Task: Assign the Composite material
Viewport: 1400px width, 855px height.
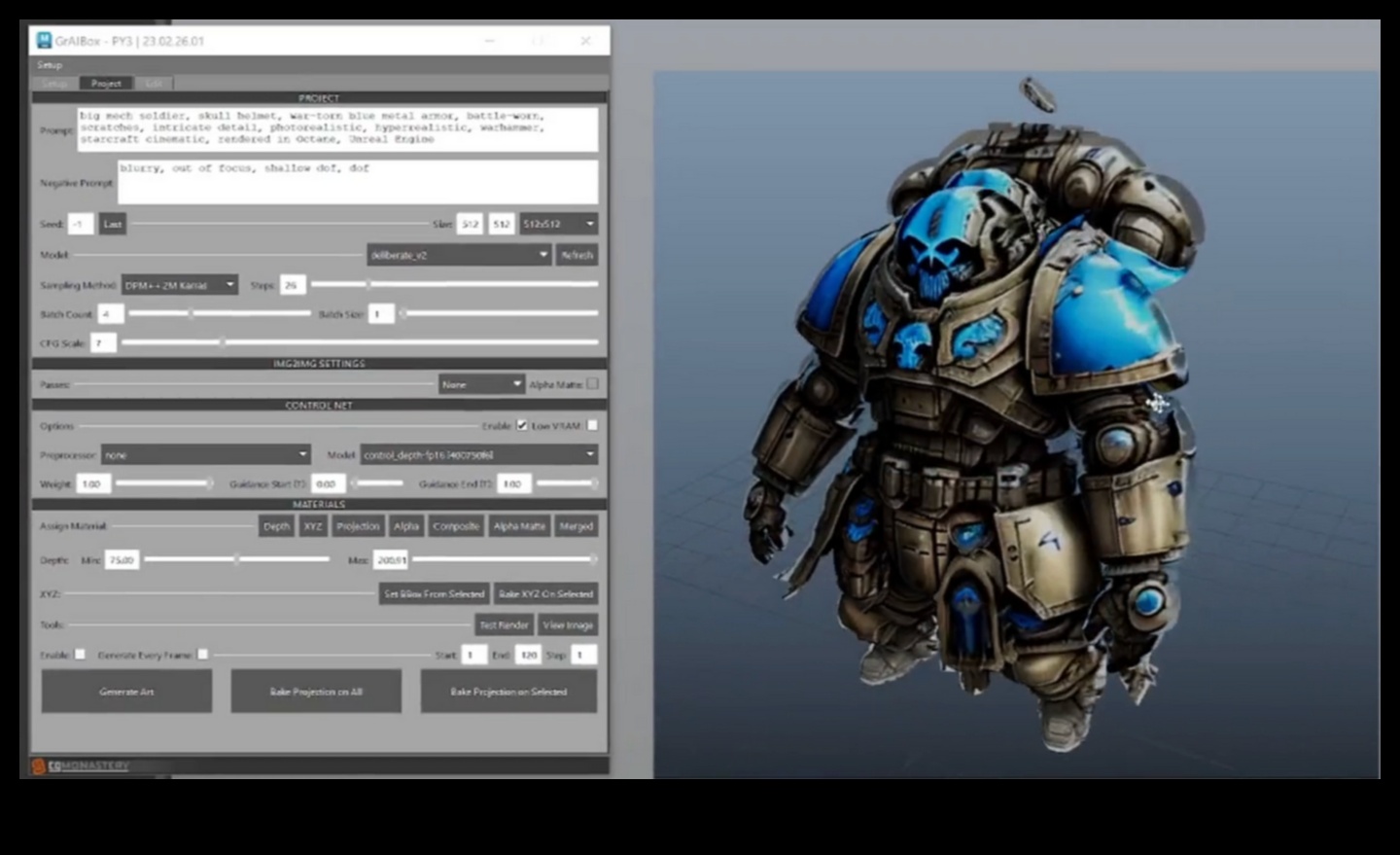Action: pyautogui.click(x=456, y=525)
